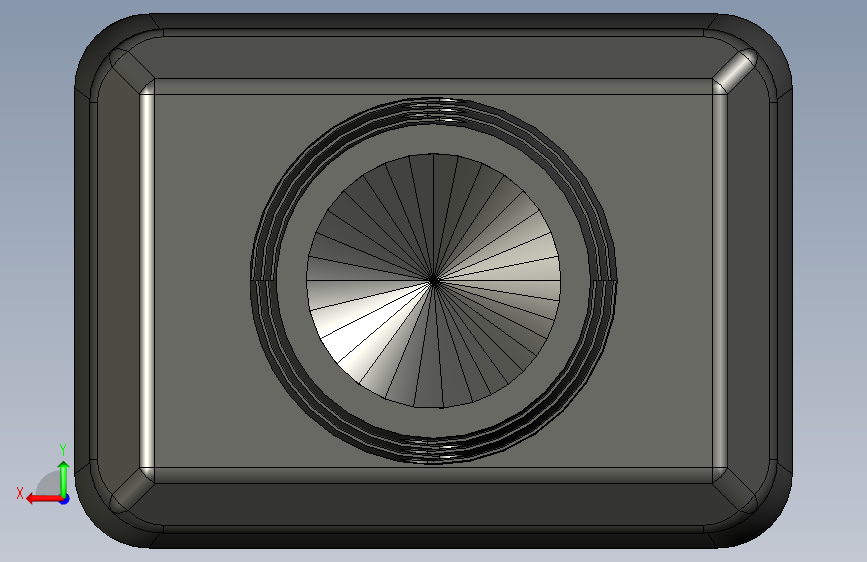Click the green 'Y' label of the triad
This screenshot has width=867, height=562.
(x=63, y=449)
